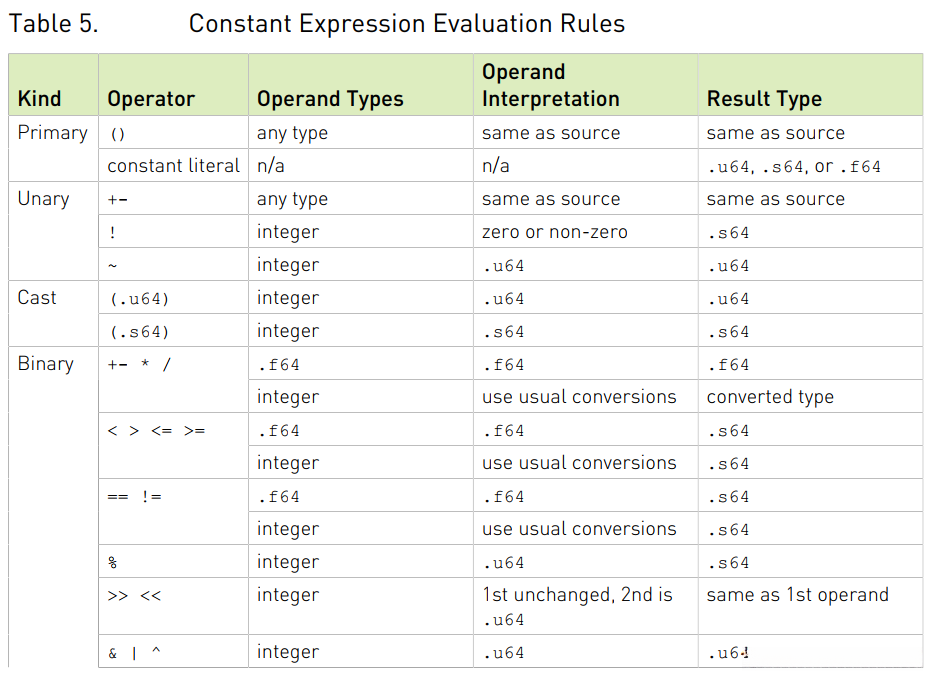Select the "constant literal" operator cell
931x680 pixels.
coord(174,166)
